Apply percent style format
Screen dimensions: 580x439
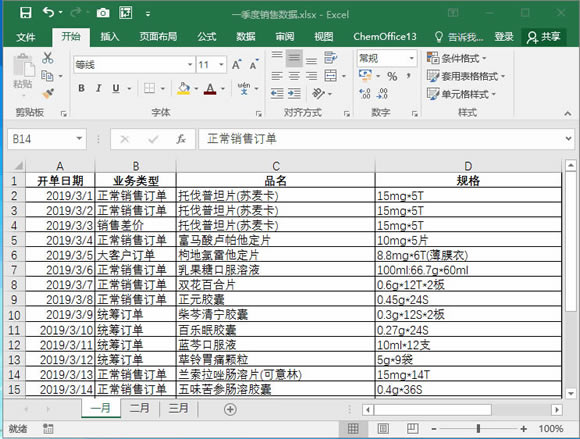tap(392, 77)
